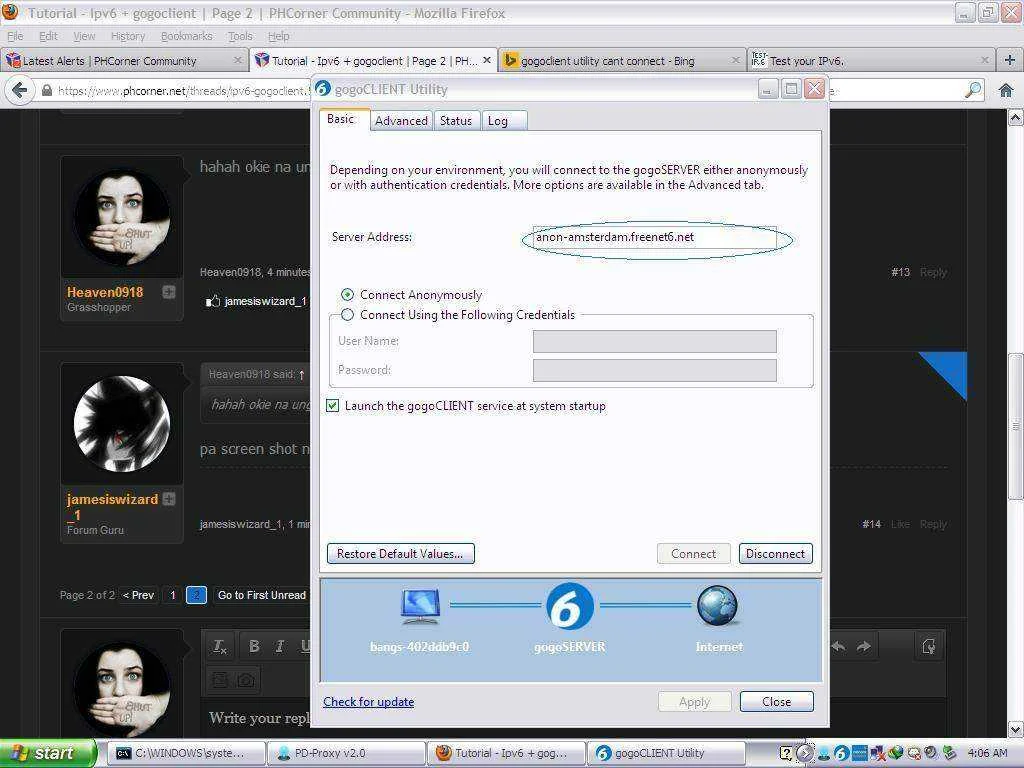The width and height of the screenshot is (1024, 768).
Task: Toggle Italic in reply editor
Action: click(x=280, y=646)
